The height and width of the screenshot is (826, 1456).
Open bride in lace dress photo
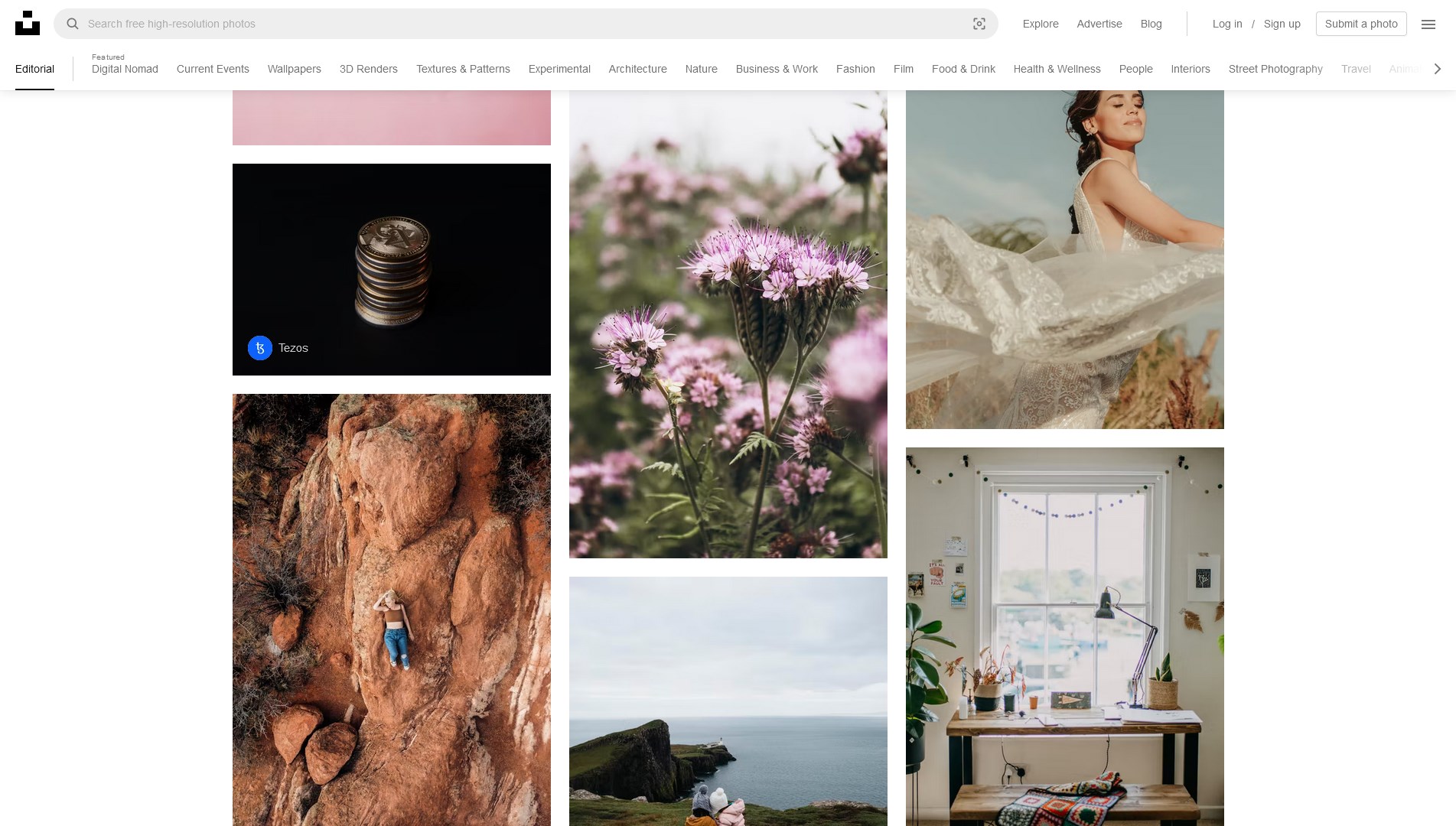pos(1065,259)
